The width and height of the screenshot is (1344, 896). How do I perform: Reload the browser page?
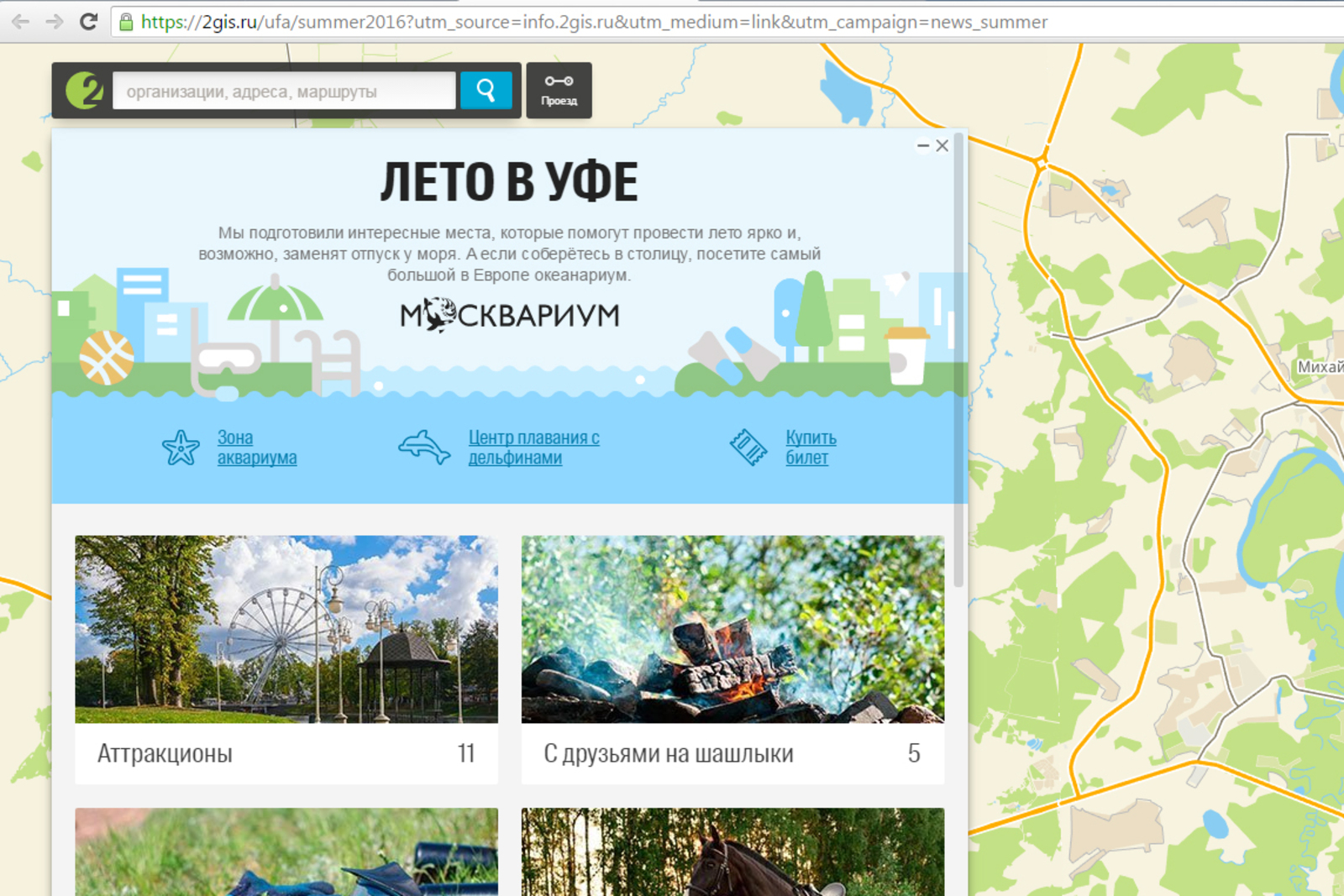click(88, 22)
